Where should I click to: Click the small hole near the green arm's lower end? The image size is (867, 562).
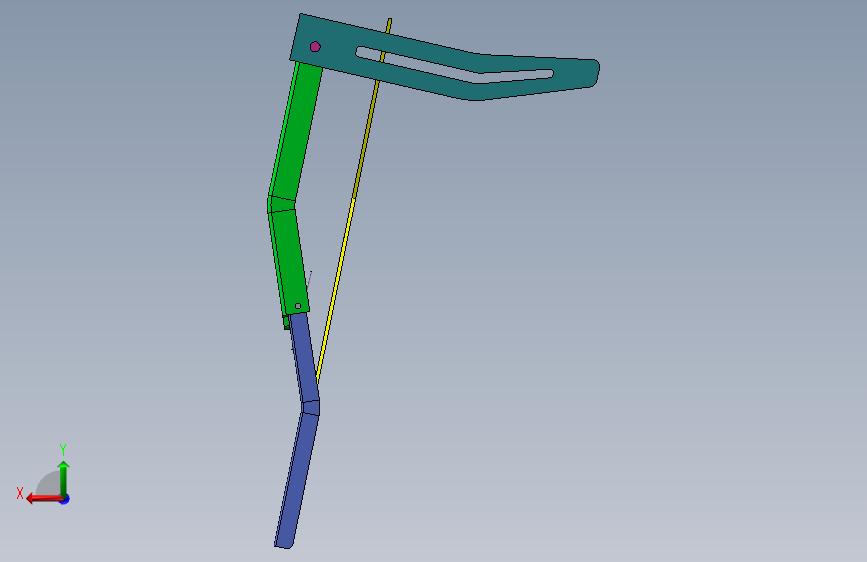pyautogui.click(x=298, y=306)
